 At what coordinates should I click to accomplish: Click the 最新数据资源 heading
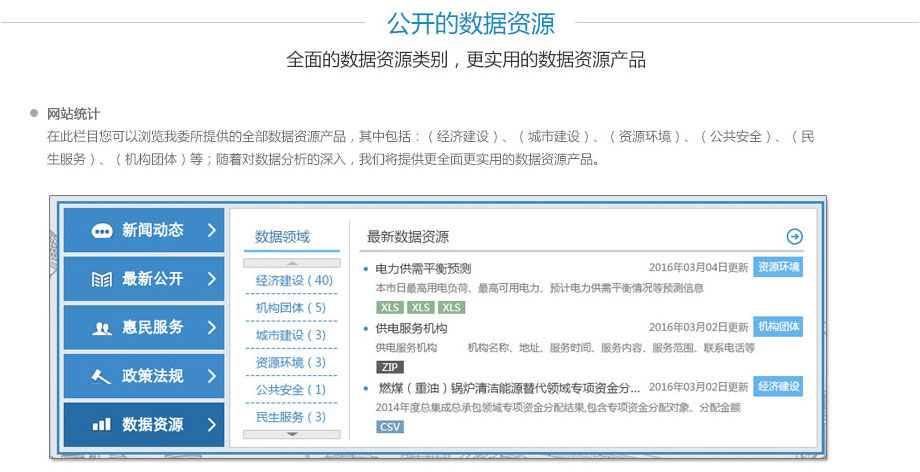coord(408,237)
